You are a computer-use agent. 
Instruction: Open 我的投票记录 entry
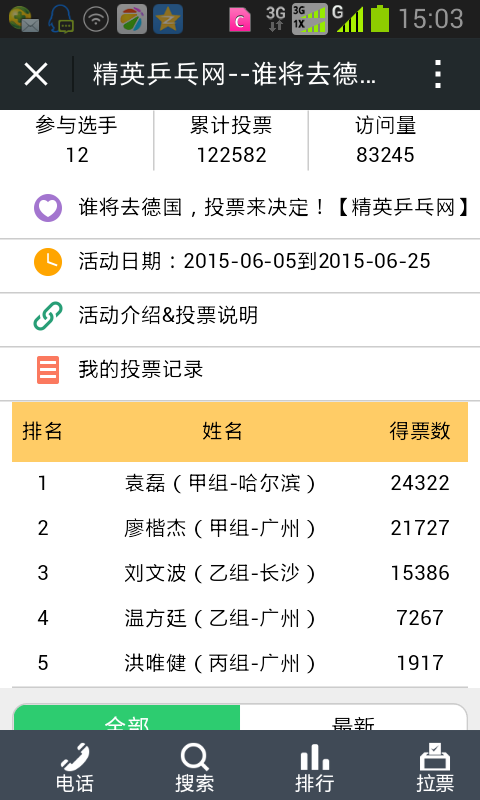point(141,370)
